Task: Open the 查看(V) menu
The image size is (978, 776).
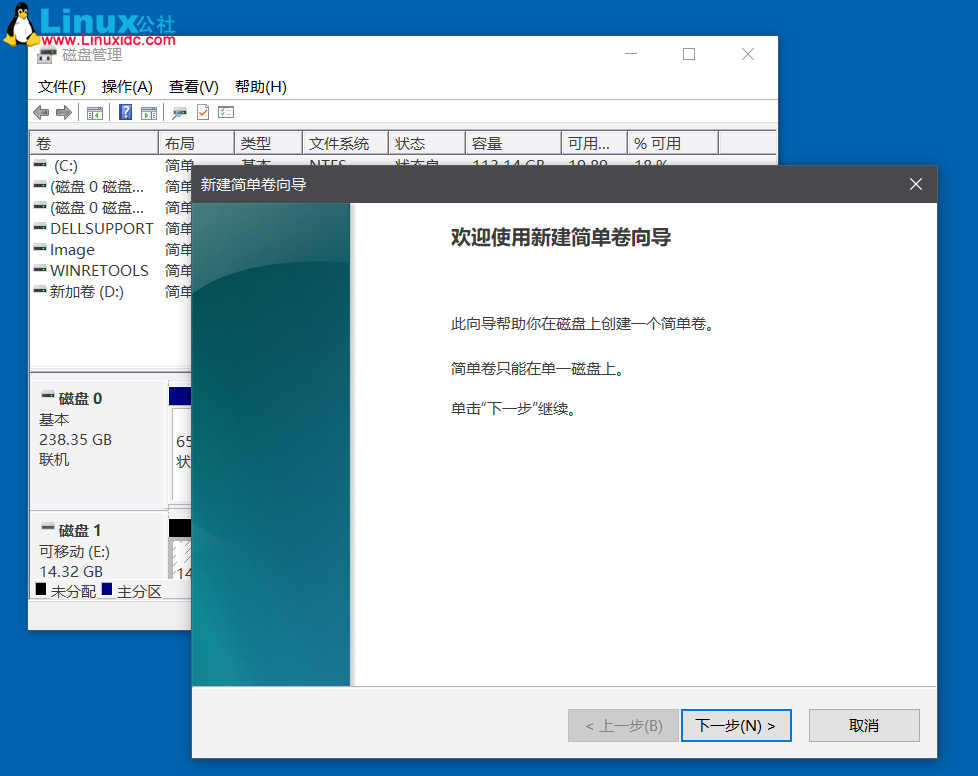Action: tap(193, 87)
